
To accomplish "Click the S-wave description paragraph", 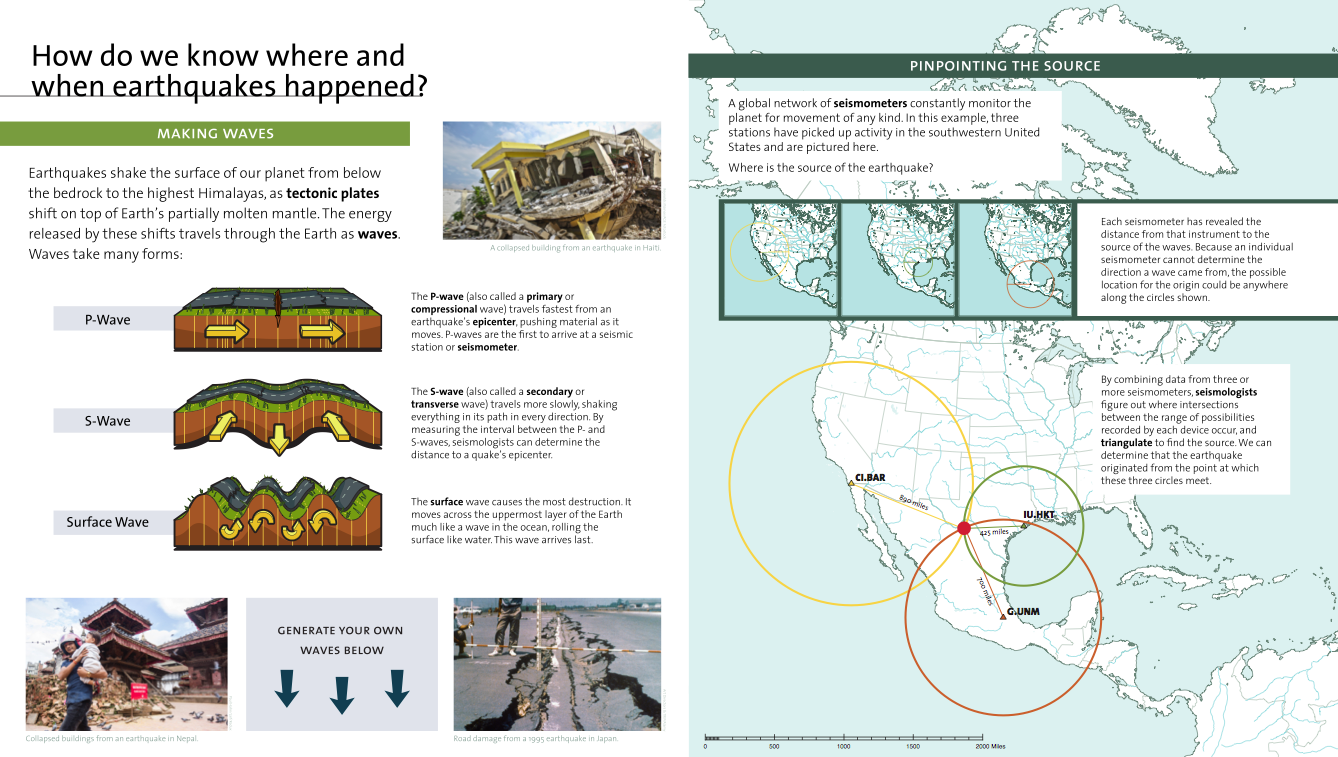I will (516, 423).
